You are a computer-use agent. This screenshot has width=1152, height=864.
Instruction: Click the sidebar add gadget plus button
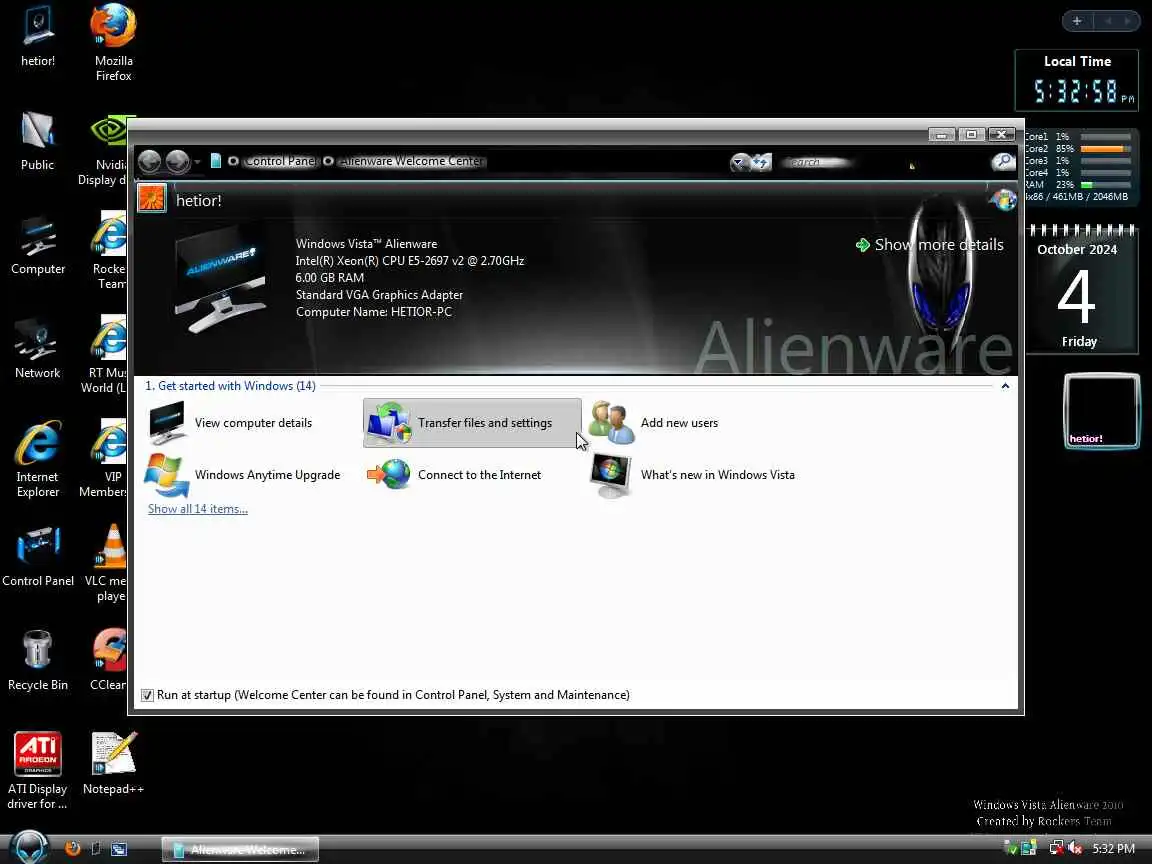pyautogui.click(x=1076, y=21)
